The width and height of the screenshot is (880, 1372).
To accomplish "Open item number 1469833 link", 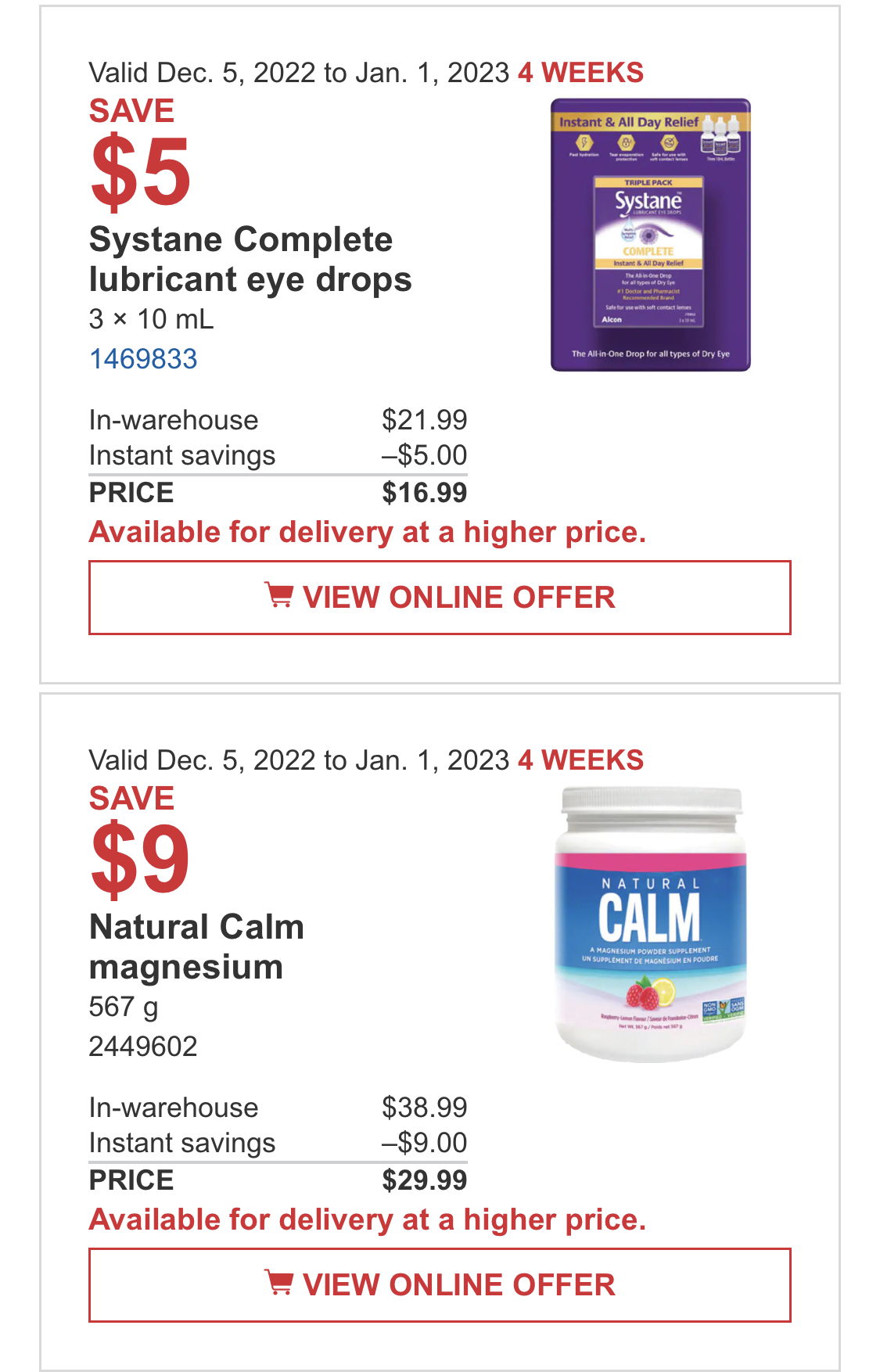I will [x=143, y=359].
